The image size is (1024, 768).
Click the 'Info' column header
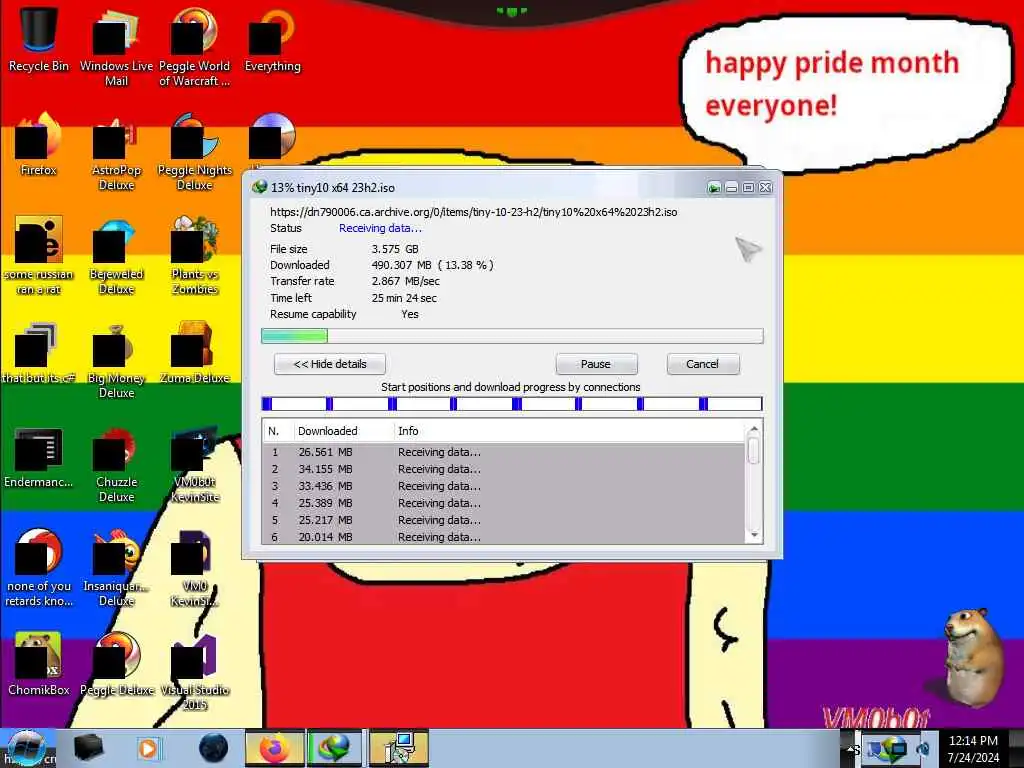[569, 431]
